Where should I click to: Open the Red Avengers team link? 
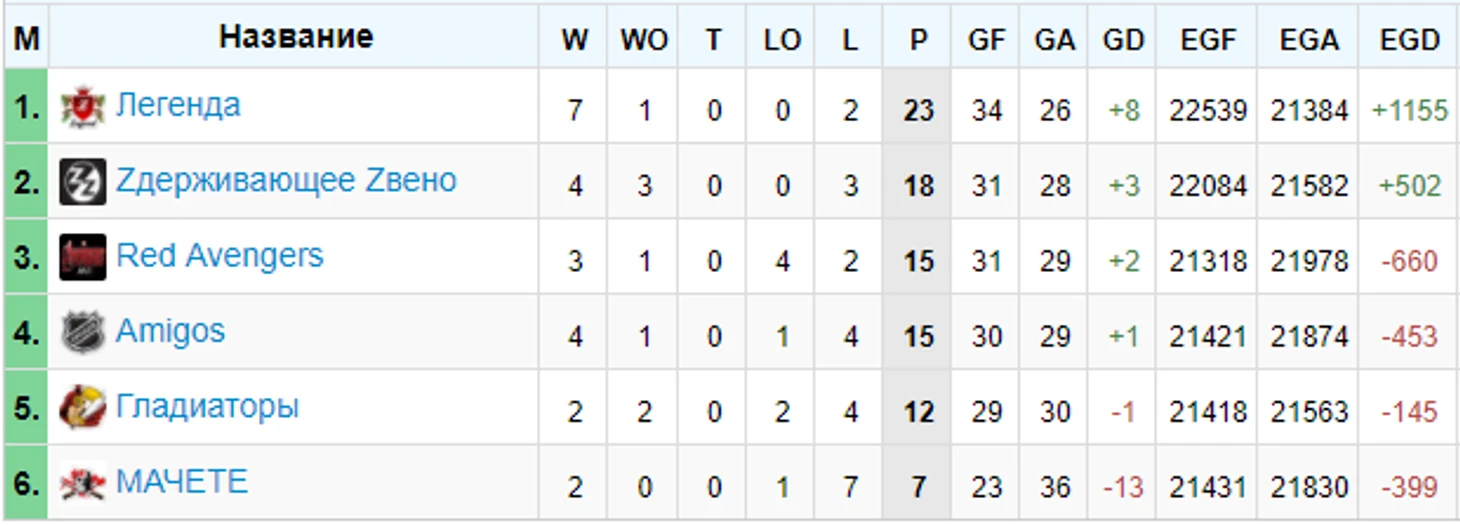(220, 256)
